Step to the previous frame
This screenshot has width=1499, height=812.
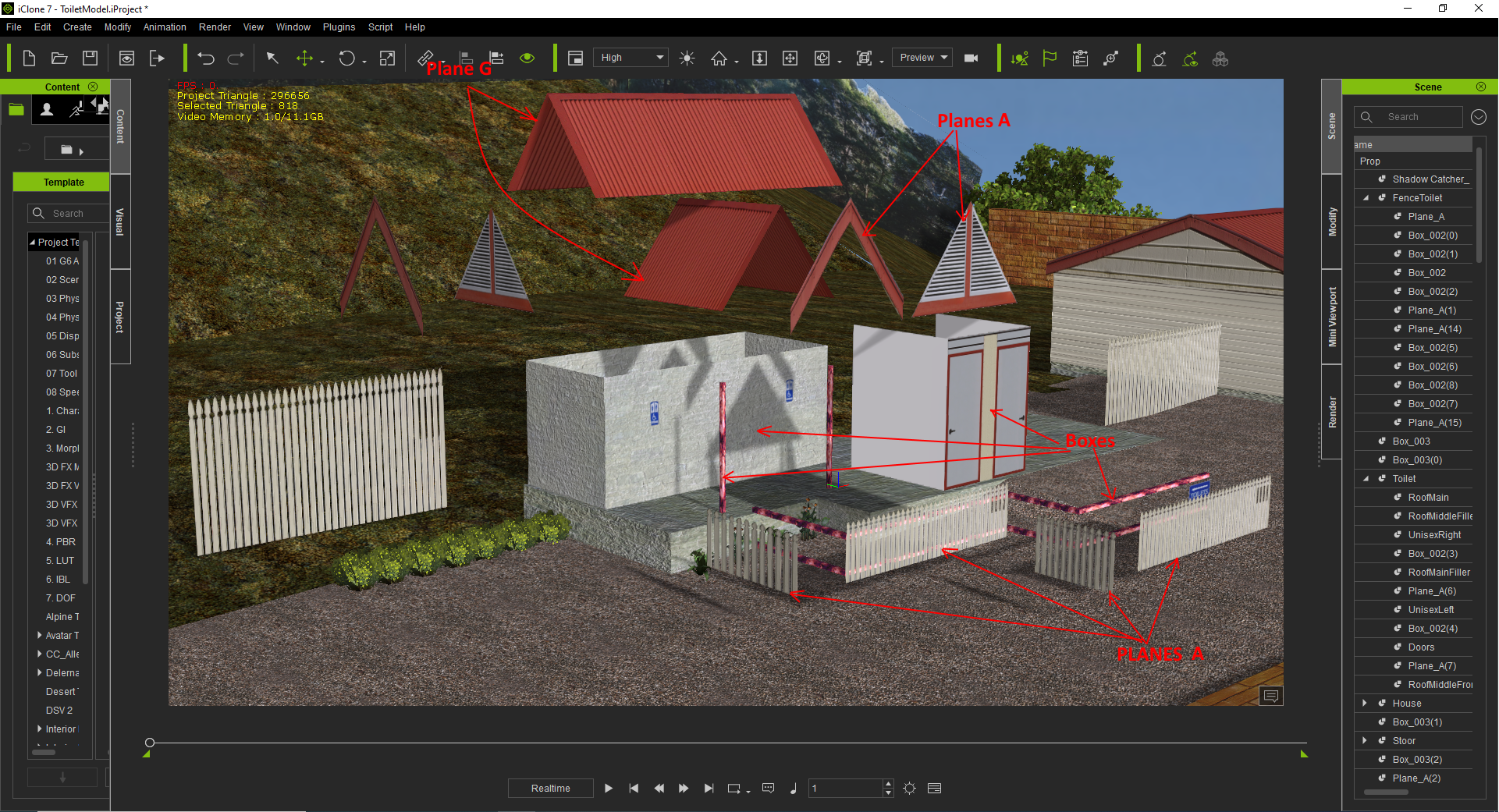coord(659,789)
